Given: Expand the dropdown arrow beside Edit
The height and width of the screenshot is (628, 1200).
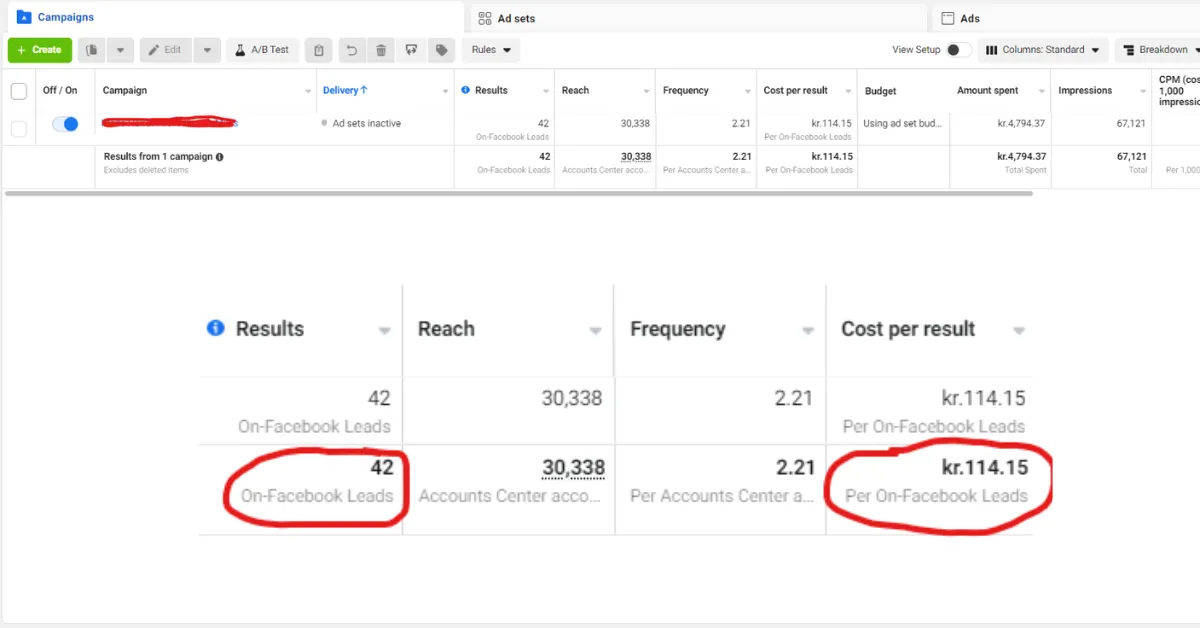Looking at the screenshot, I should pyautogui.click(x=206, y=50).
